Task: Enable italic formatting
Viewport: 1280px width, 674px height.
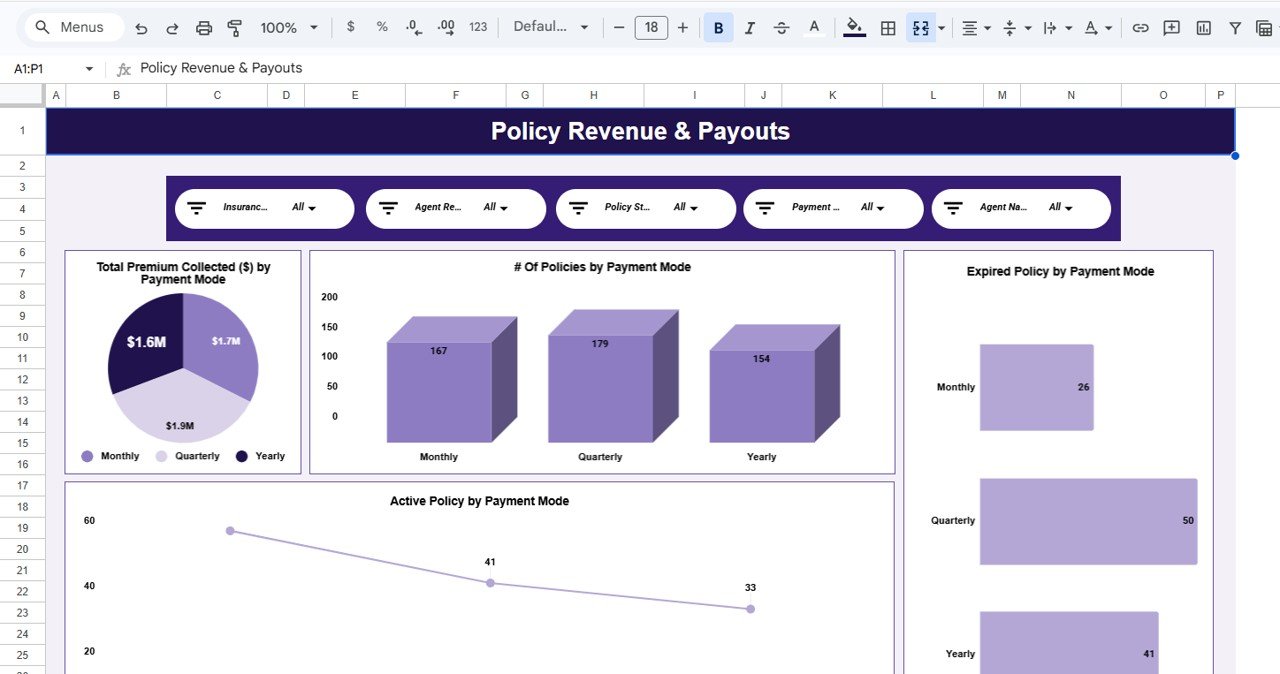Action: (x=750, y=27)
